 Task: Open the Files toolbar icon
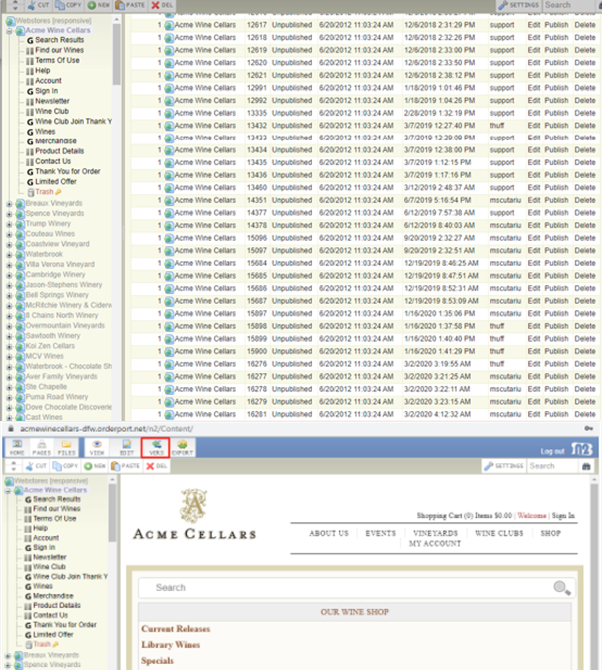click(66, 447)
